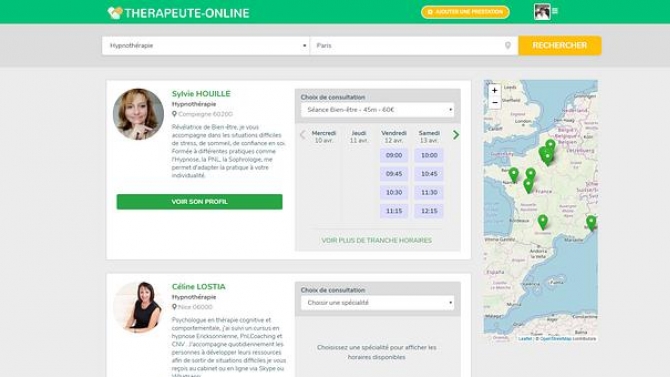Open the hamburger menu beside avatar
The image size is (670, 377).
tap(555, 11)
